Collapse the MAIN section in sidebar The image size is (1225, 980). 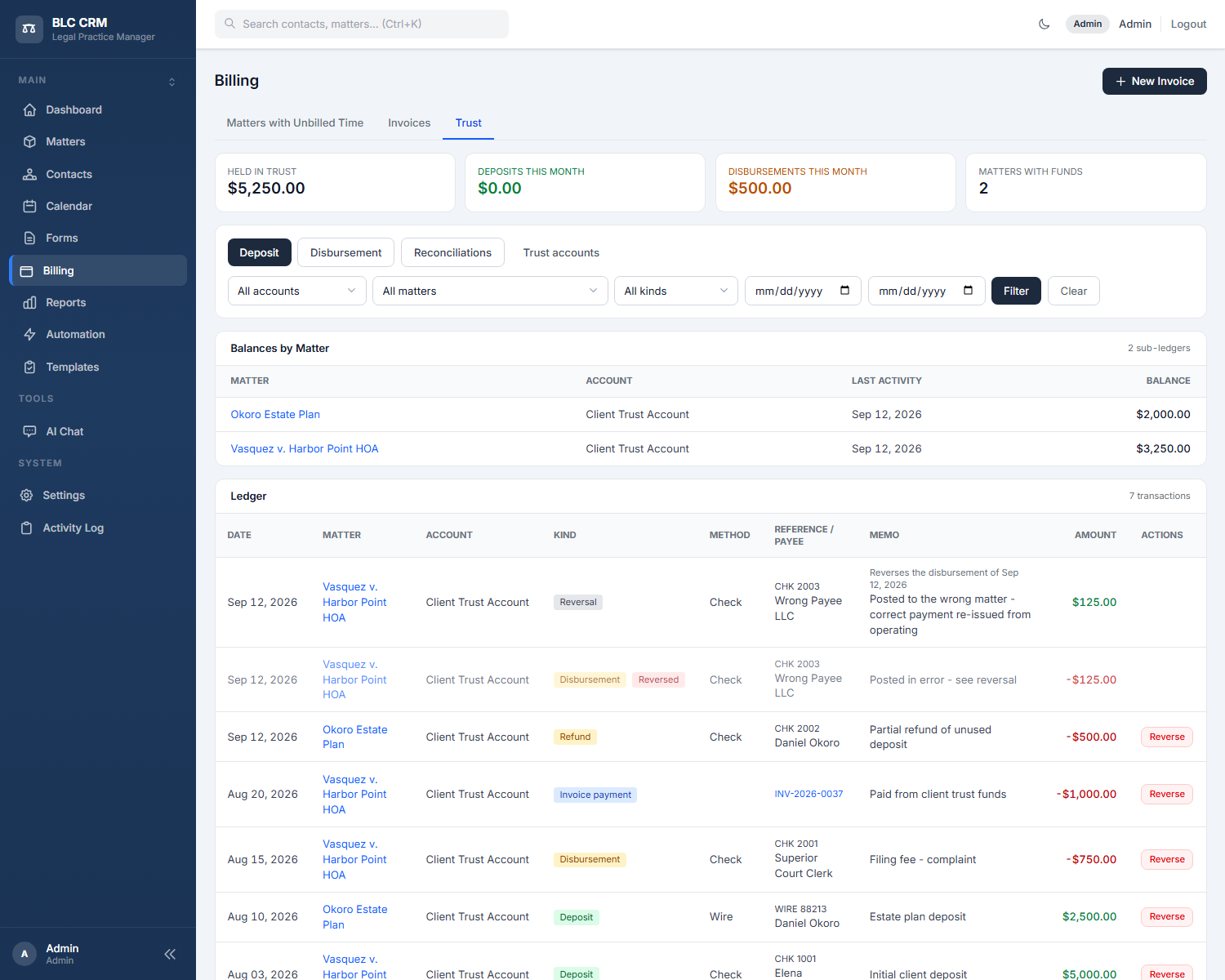pyautogui.click(x=171, y=82)
